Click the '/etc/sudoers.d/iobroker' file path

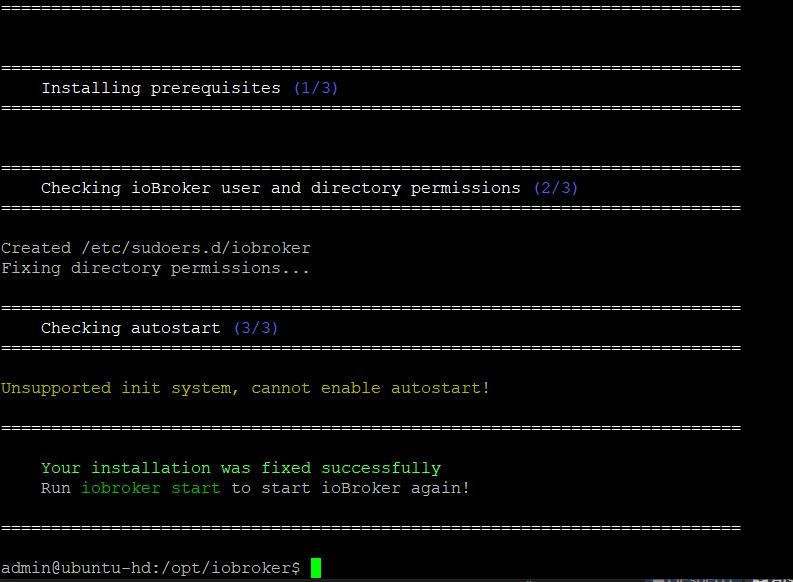click(196, 248)
